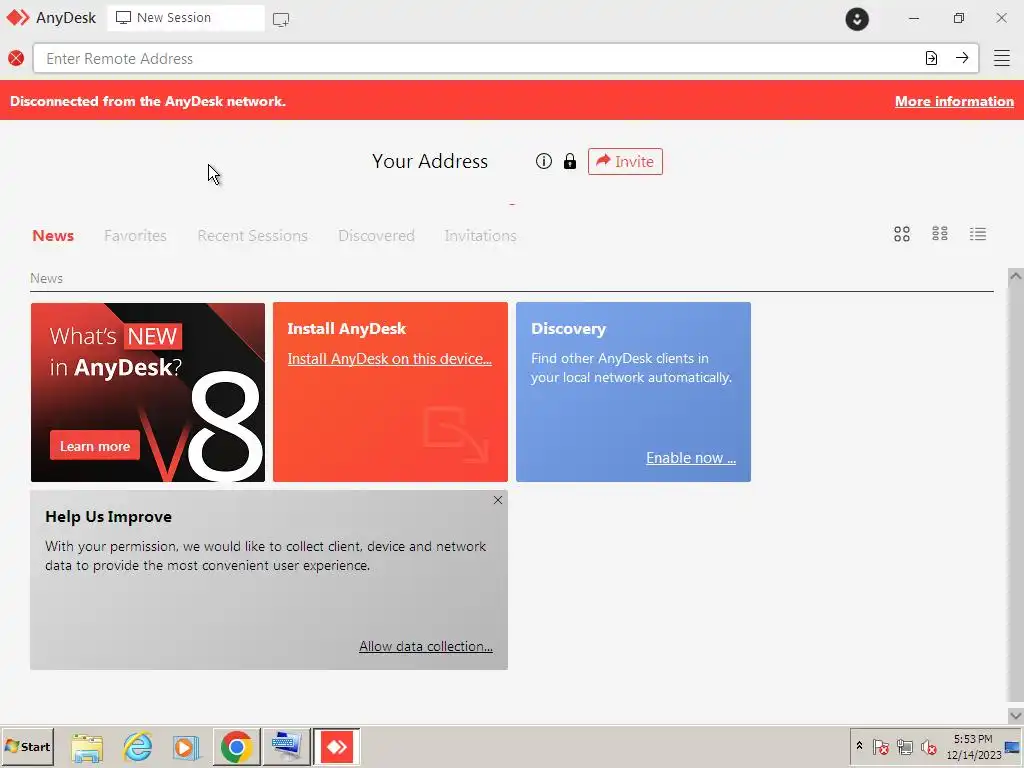
Task: Open a new session tab icon
Action: [x=281, y=20]
